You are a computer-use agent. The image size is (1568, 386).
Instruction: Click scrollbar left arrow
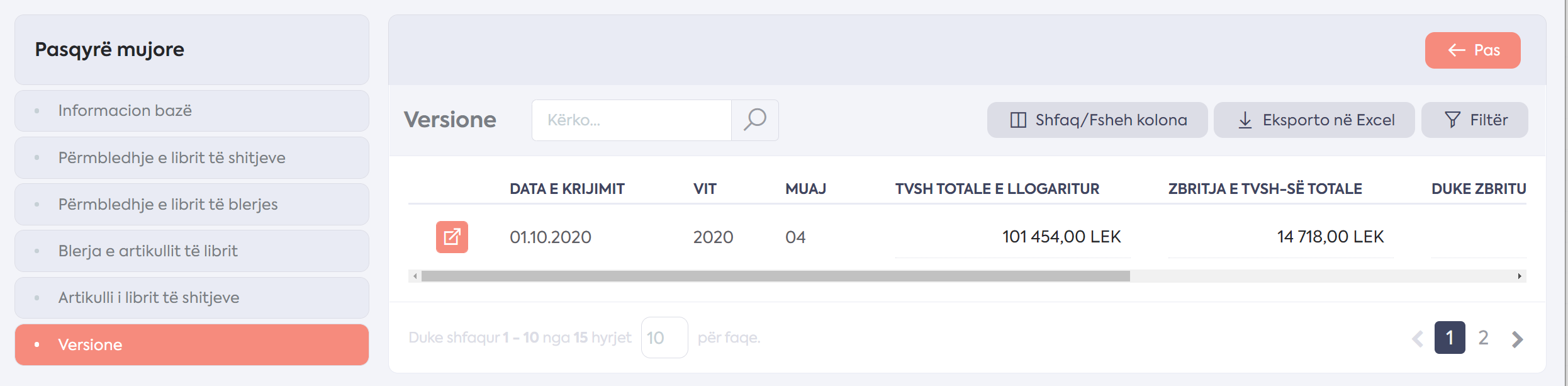[415, 276]
